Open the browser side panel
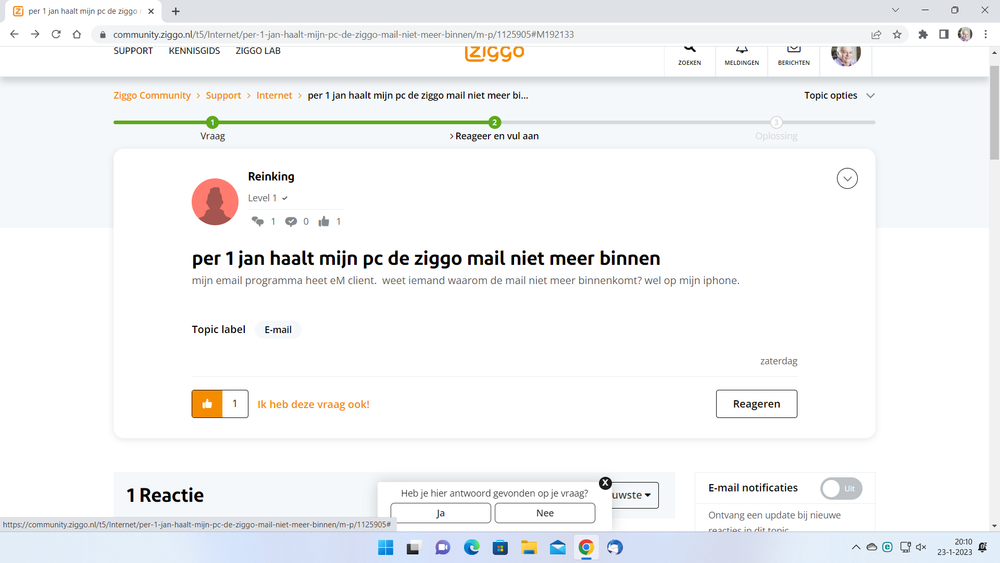Image resolution: width=1000 pixels, height=563 pixels. (x=944, y=34)
